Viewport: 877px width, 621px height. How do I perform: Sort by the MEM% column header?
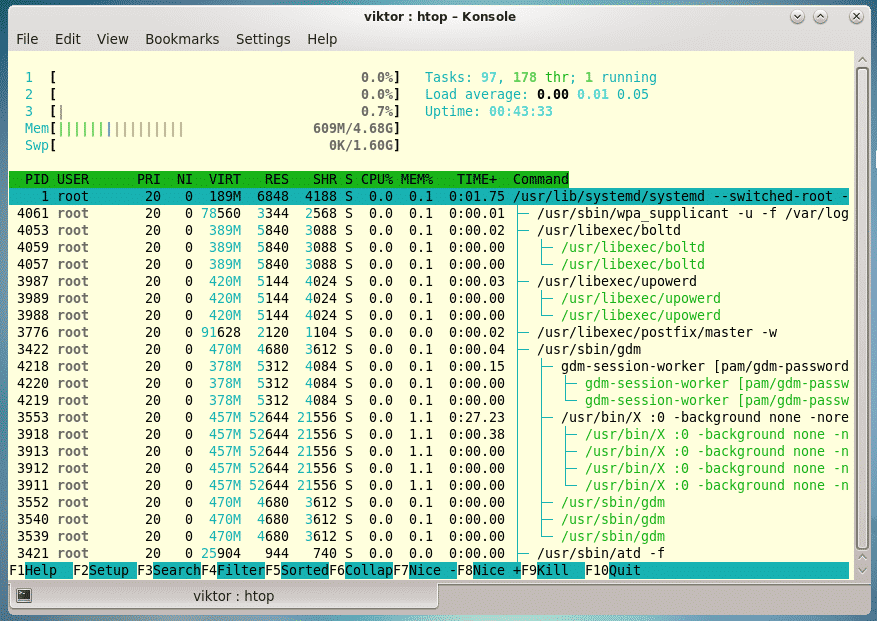click(x=417, y=179)
